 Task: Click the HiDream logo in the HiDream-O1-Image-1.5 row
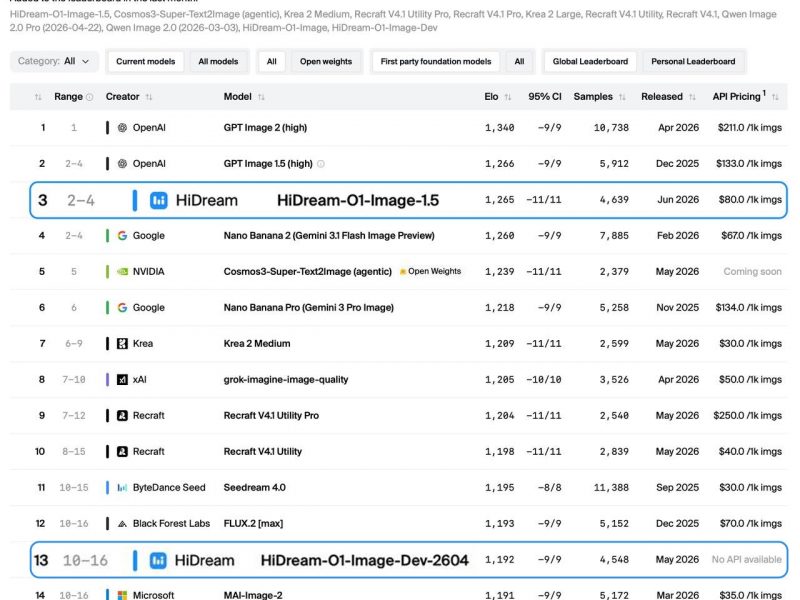coord(159,200)
